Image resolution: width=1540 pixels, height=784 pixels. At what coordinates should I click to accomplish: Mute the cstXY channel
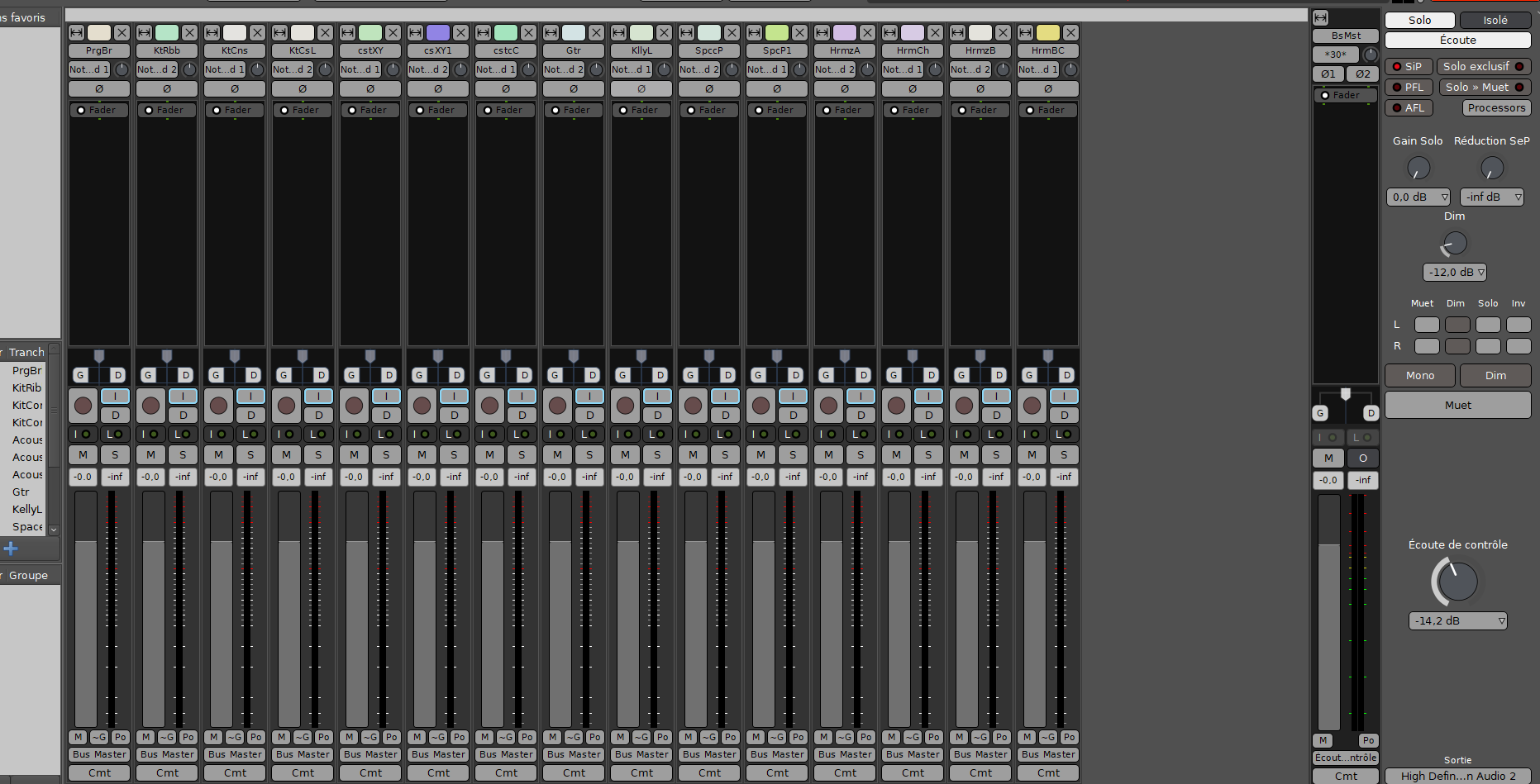coord(355,454)
